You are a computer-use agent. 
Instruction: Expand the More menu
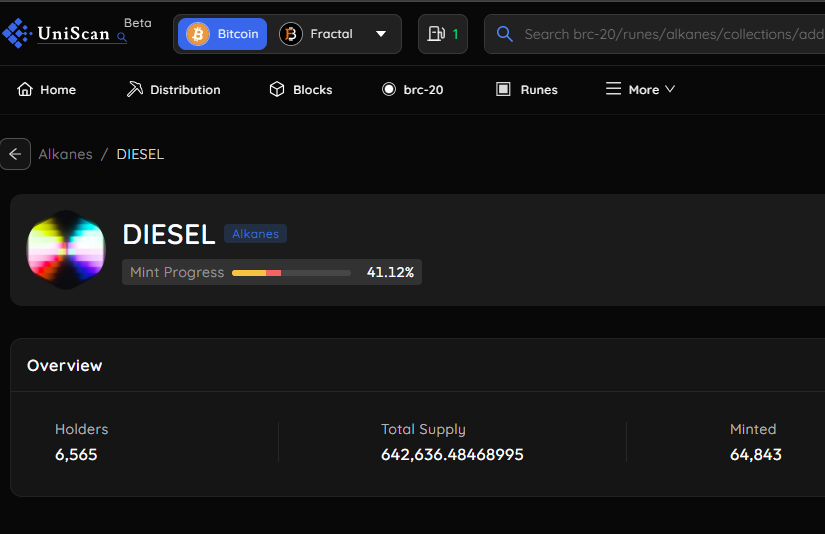click(x=640, y=89)
